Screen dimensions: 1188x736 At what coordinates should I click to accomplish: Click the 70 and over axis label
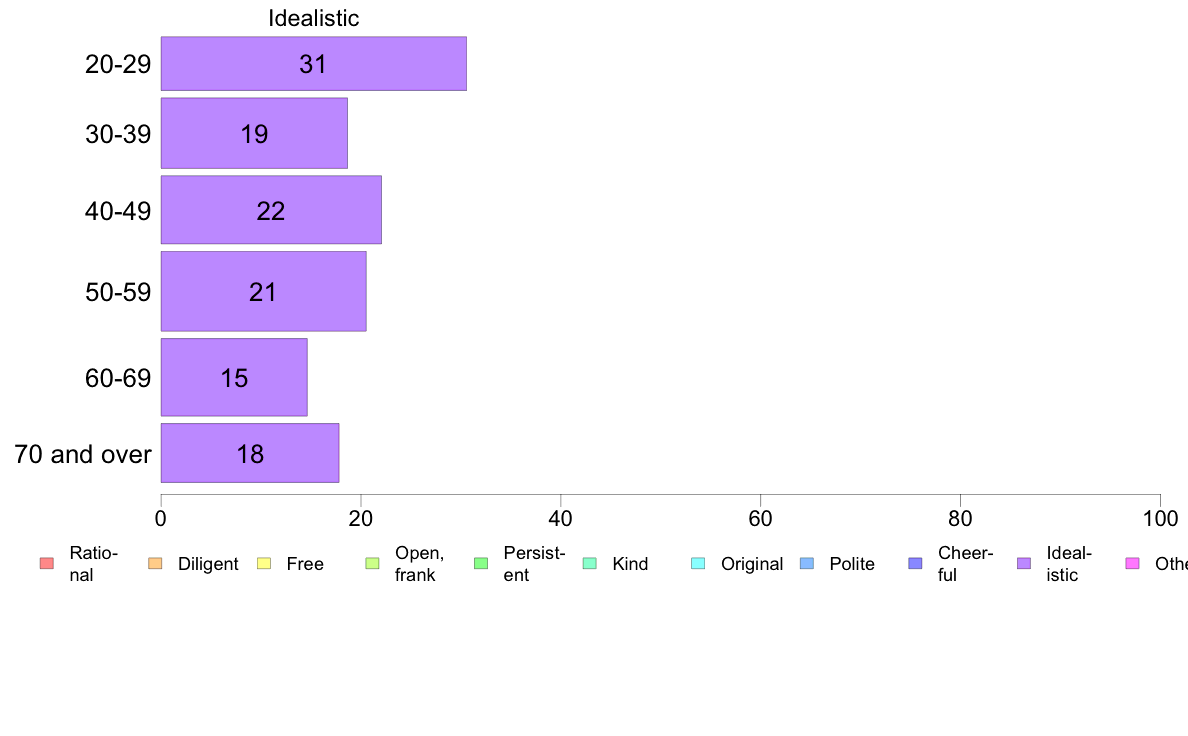coord(83,454)
